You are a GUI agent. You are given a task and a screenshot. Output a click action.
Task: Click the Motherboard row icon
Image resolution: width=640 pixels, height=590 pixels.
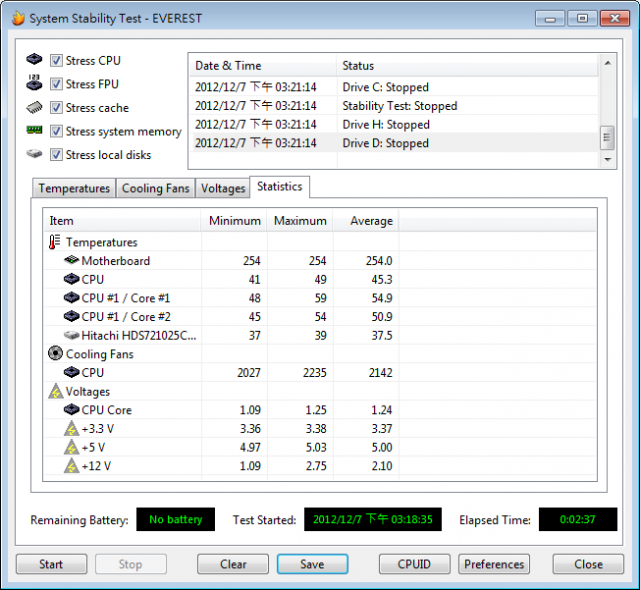click(x=71, y=260)
